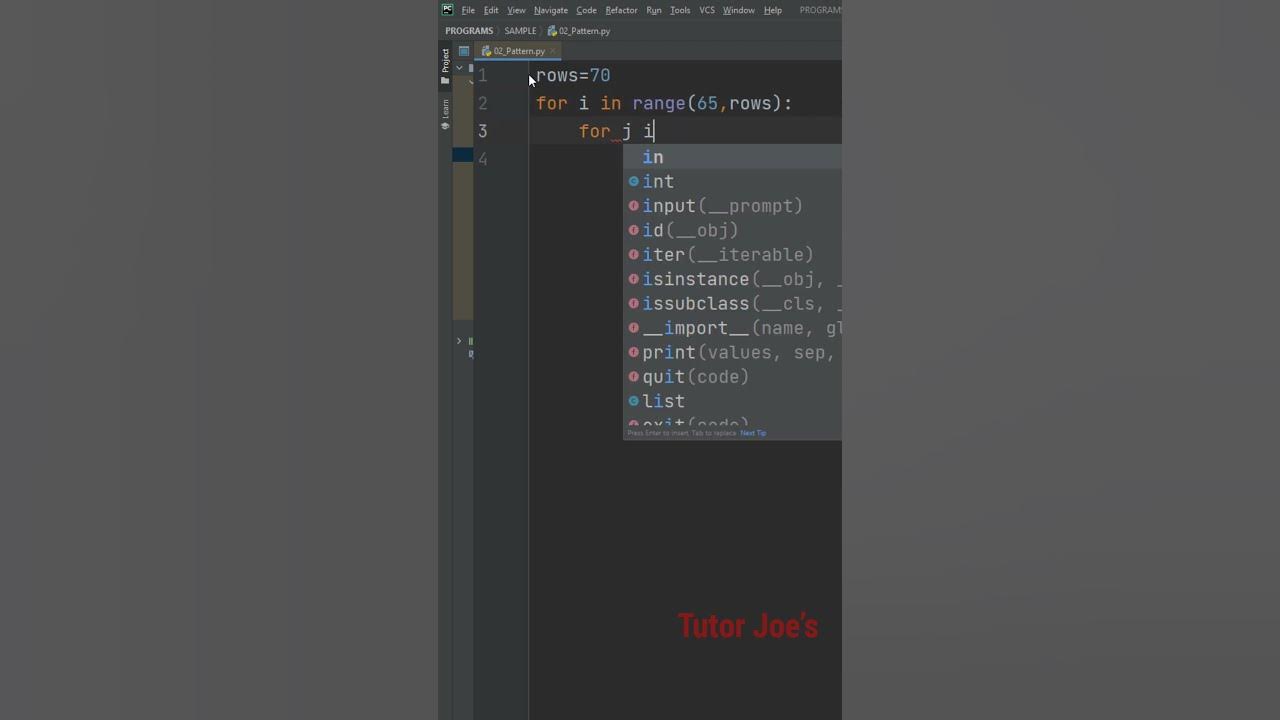Click the function icon beside '__import__'

(633, 328)
